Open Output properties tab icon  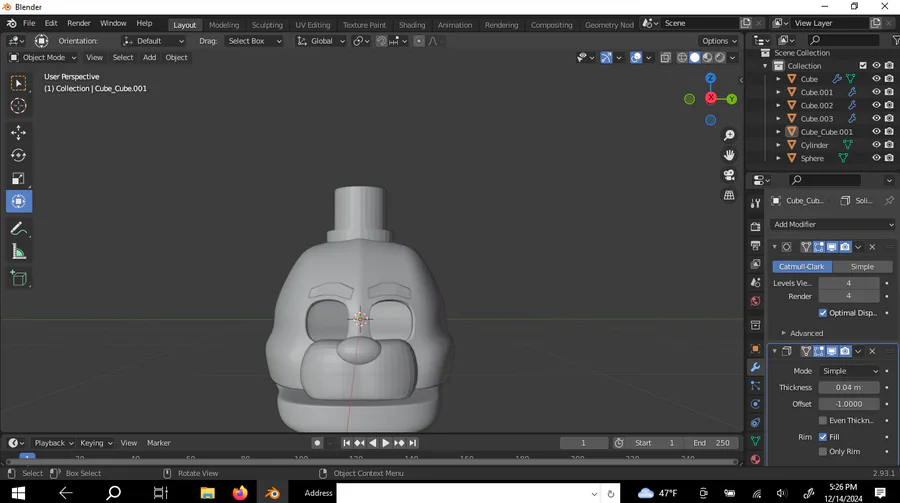click(755, 245)
